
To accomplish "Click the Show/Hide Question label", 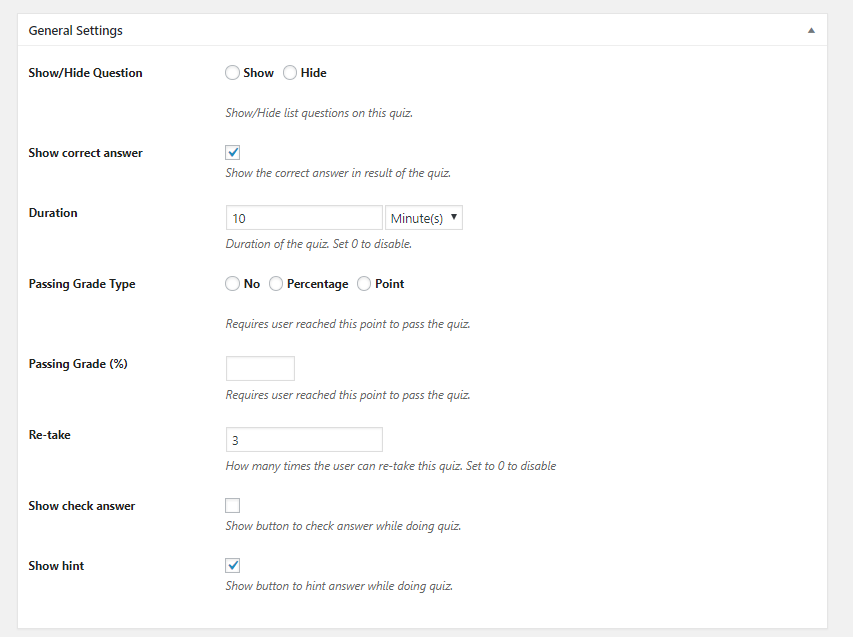I will pyautogui.click(x=85, y=73).
